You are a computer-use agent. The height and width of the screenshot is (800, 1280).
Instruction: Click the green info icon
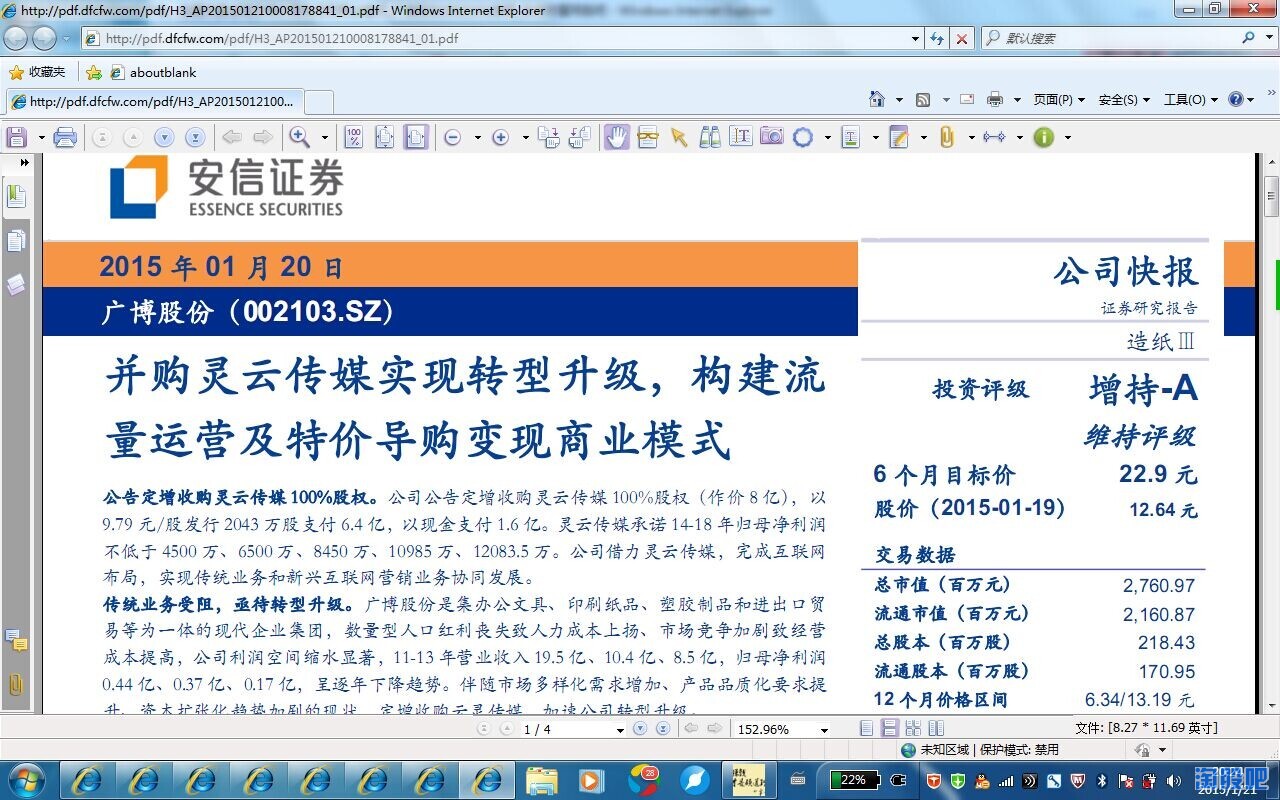[1043, 137]
